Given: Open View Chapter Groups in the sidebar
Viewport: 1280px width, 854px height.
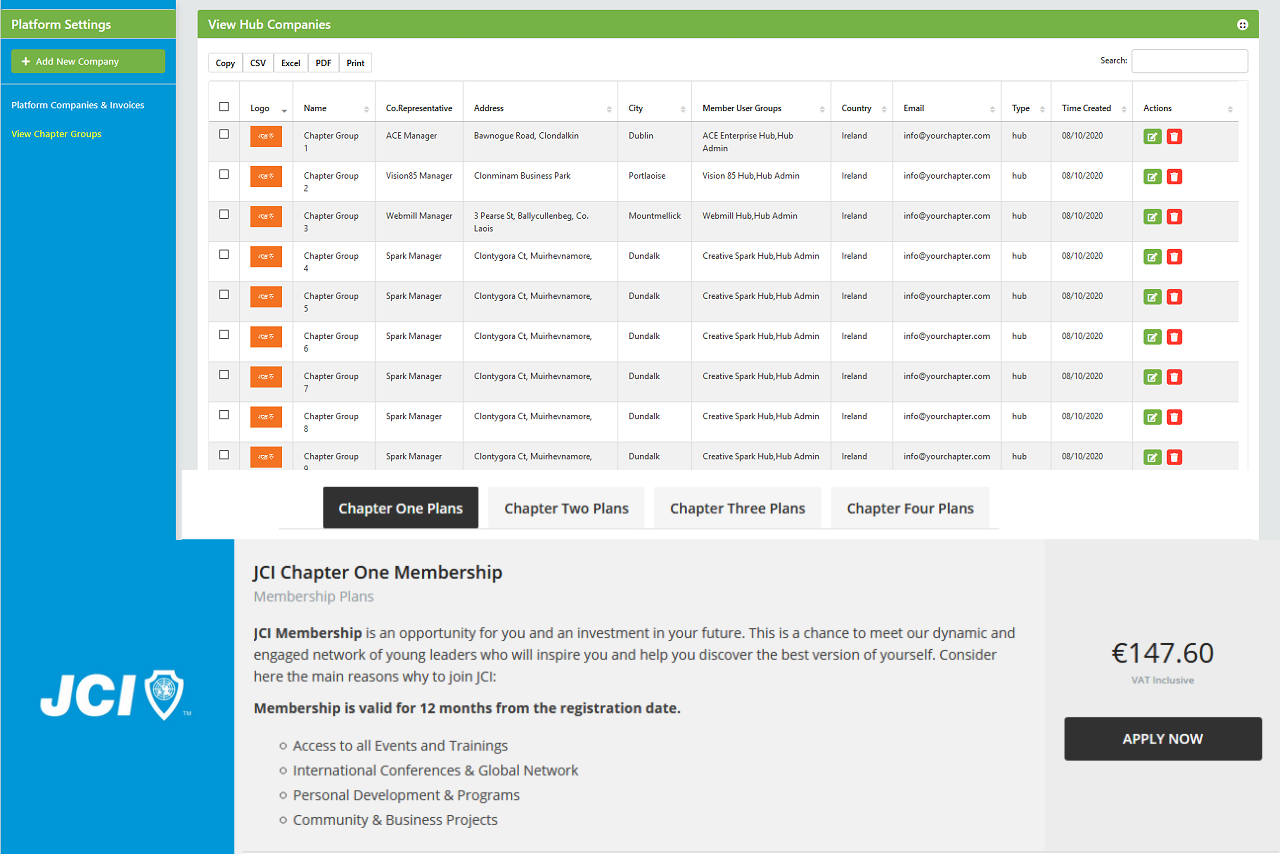Looking at the screenshot, I should (56, 133).
